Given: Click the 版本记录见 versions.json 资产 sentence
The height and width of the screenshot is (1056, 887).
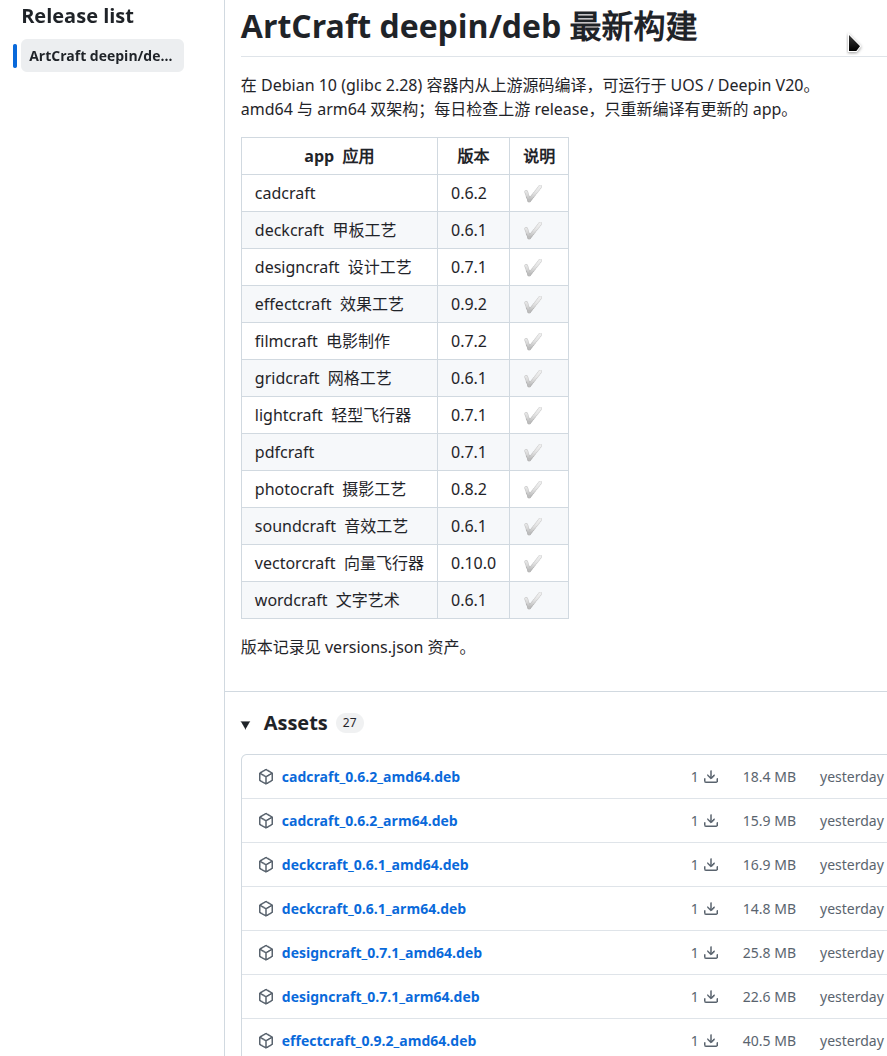Looking at the screenshot, I should 354,647.
